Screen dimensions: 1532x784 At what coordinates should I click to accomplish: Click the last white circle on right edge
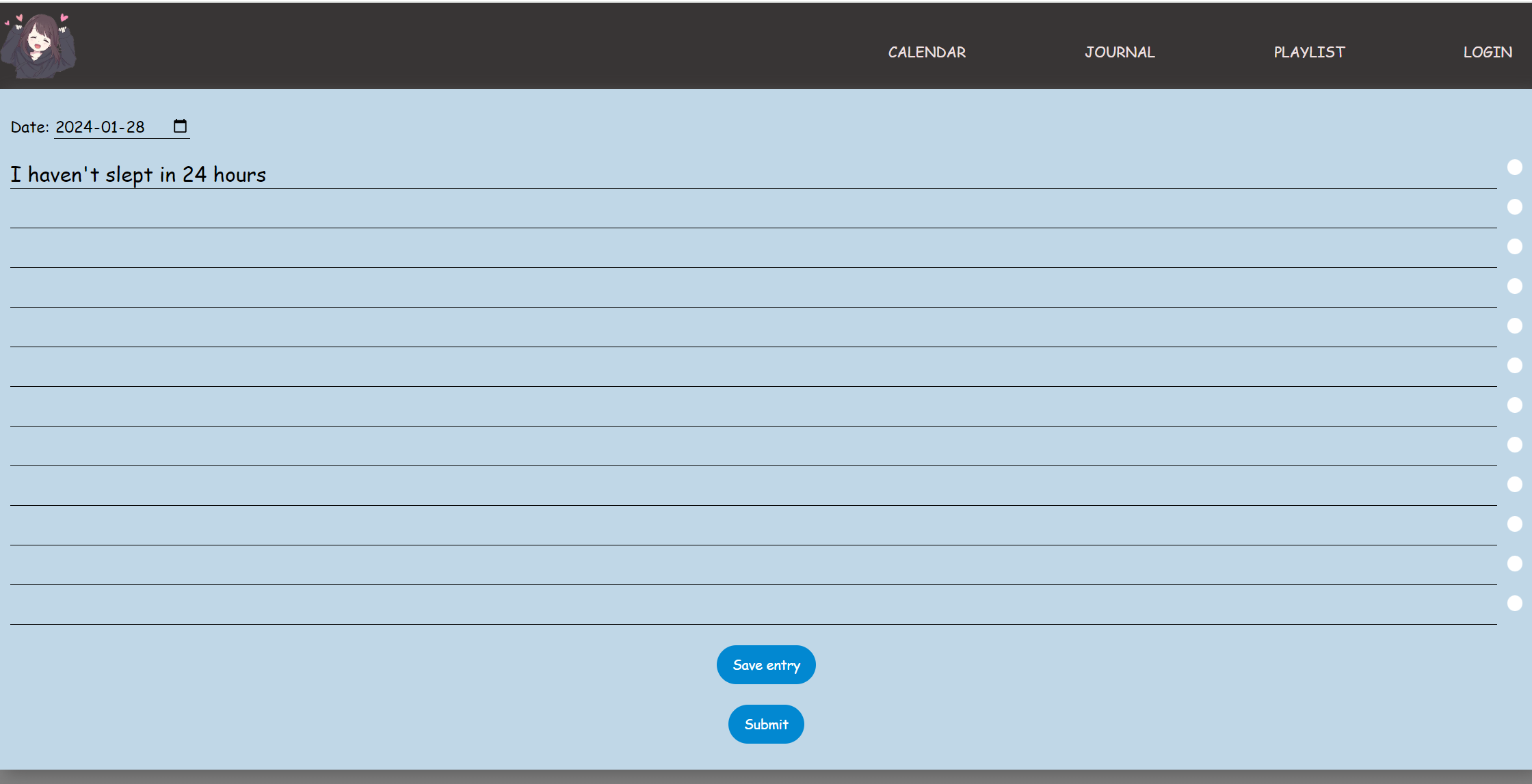tap(1514, 604)
